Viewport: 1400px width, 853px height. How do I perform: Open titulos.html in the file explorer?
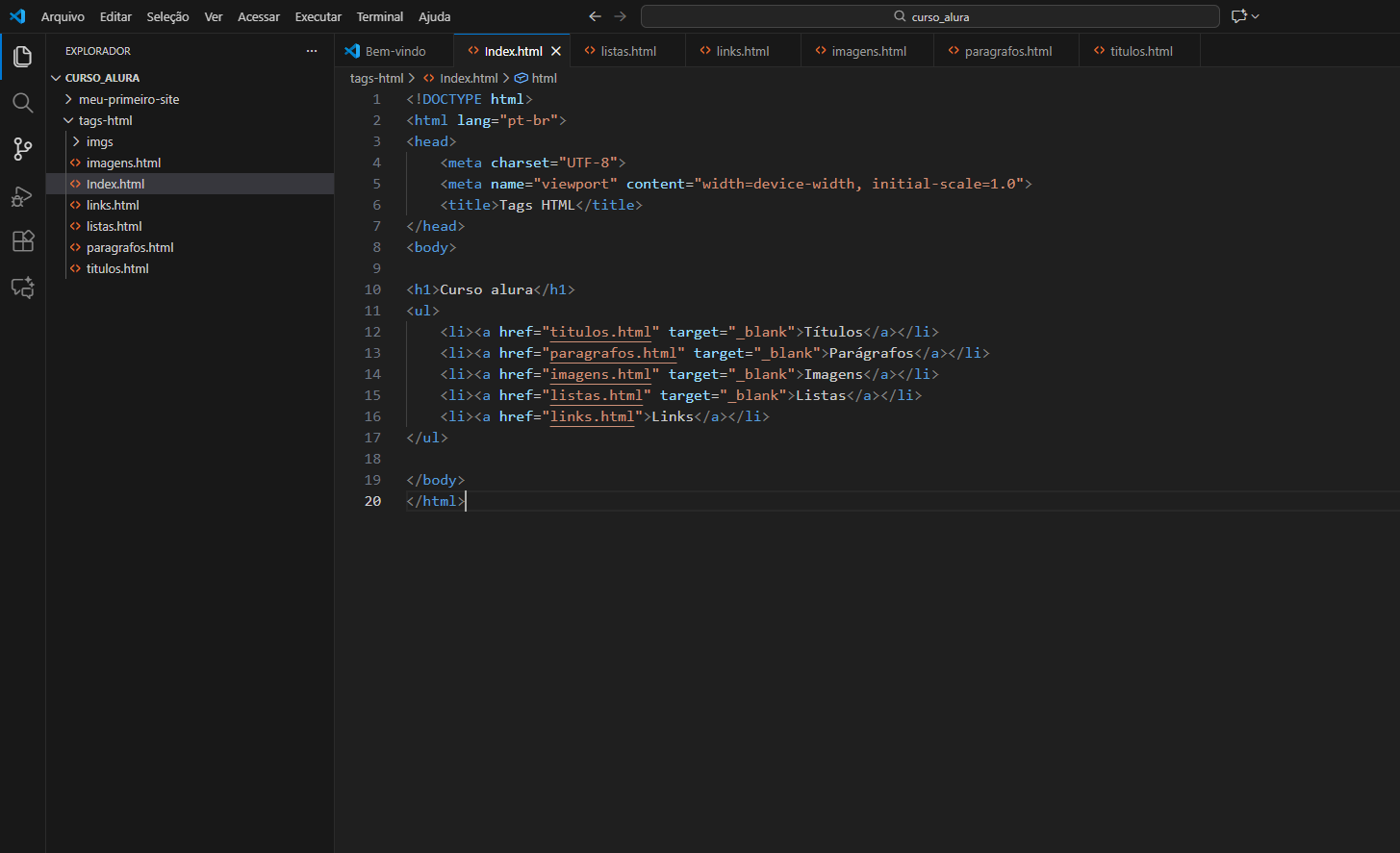point(117,268)
